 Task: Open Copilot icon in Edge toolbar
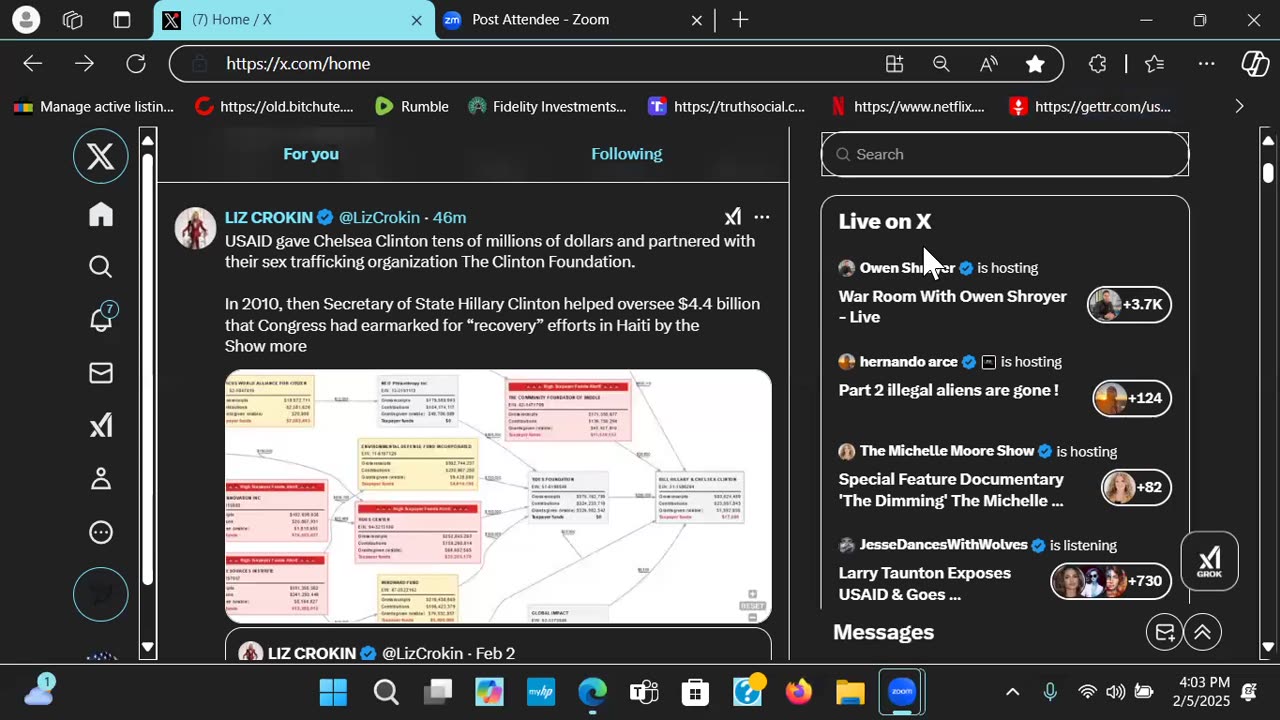pos(1255,64)
